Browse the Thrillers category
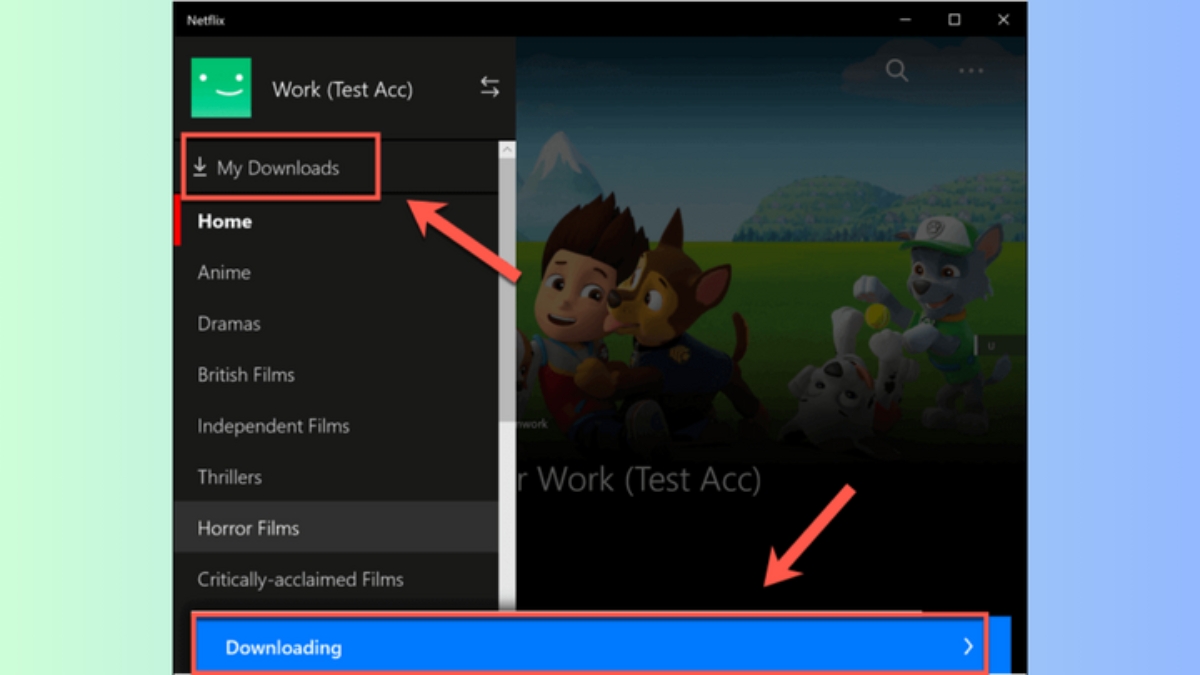This screenshot has height=675, width=1200. [x=229, y=477]
